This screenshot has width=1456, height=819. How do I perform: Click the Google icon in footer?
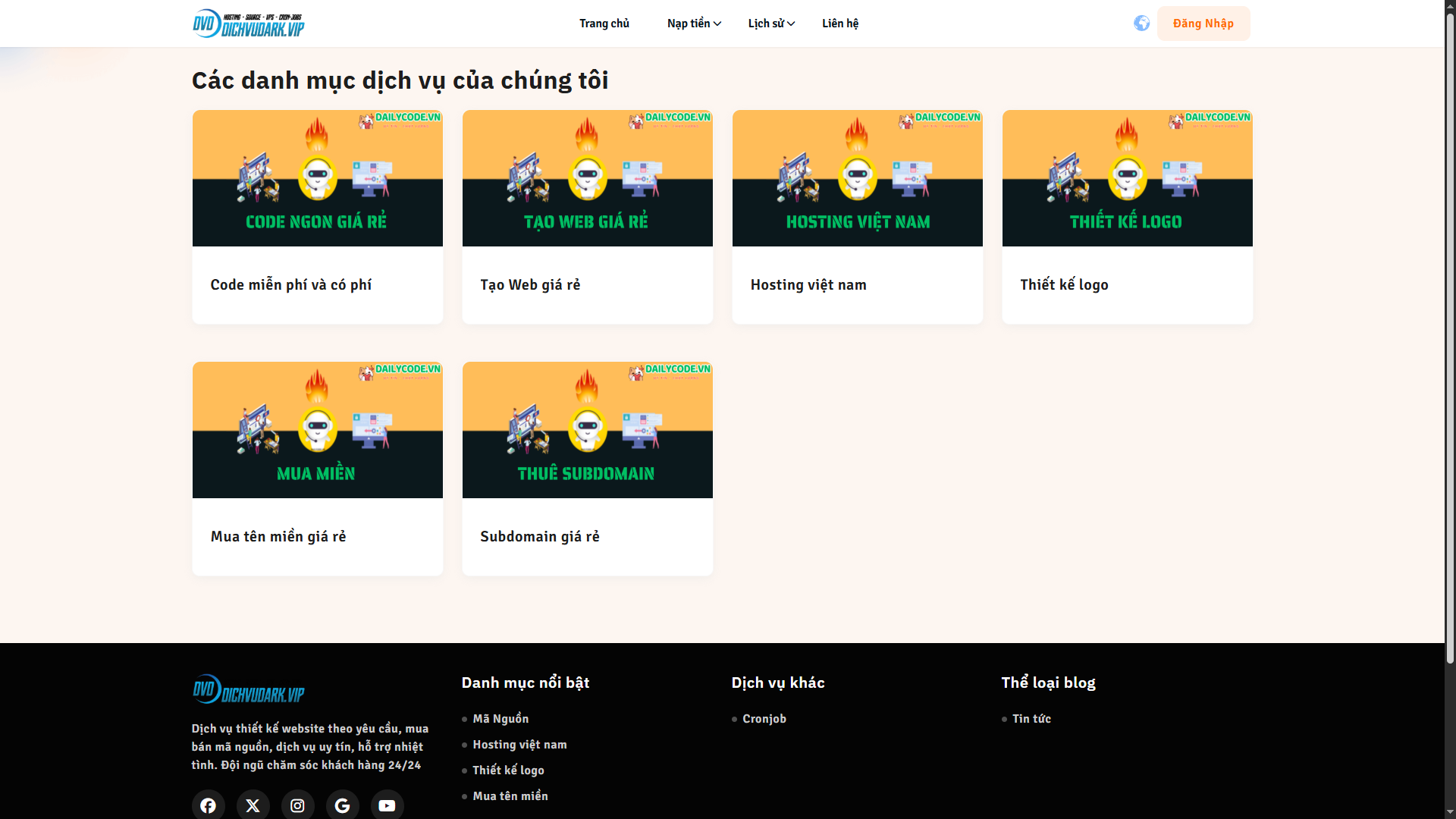(x=342, y=805)
